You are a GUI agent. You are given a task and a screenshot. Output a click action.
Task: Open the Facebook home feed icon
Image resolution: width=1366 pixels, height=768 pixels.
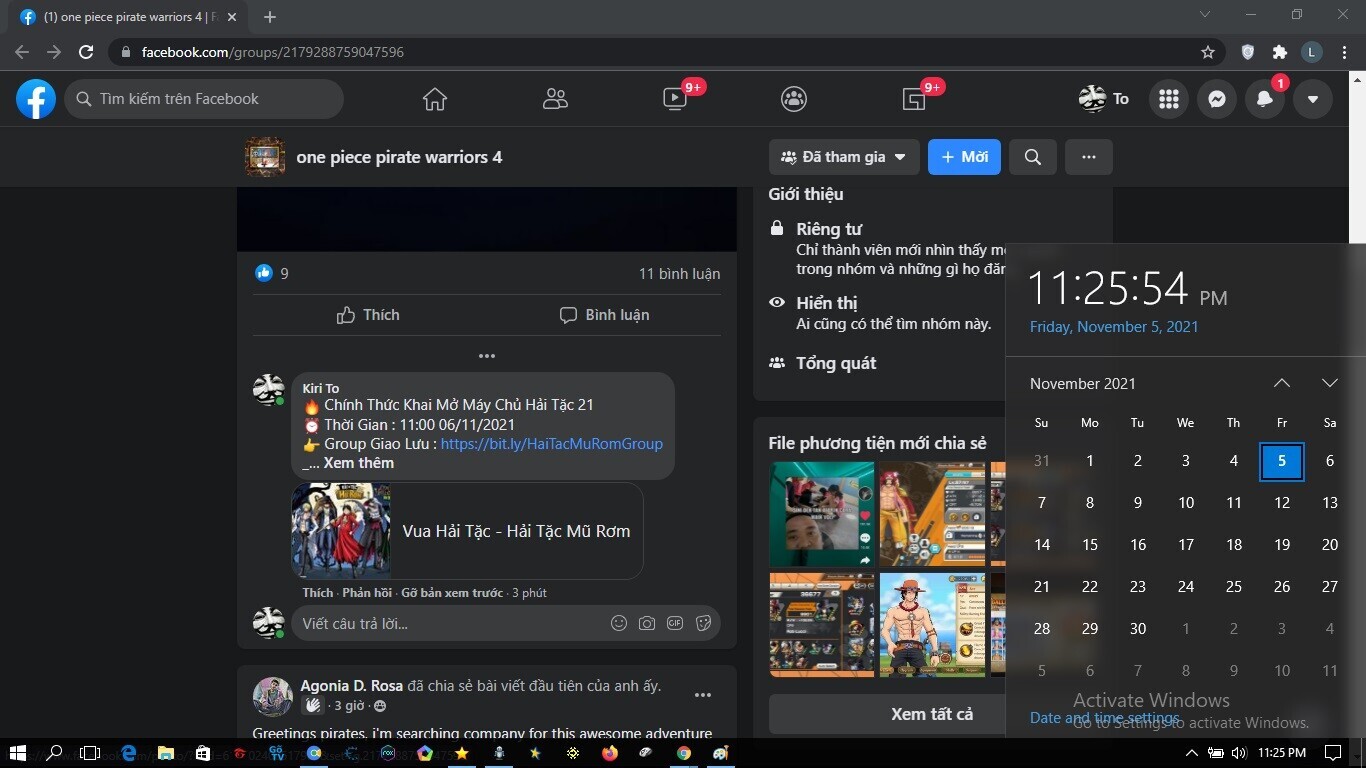click(434, 99)
